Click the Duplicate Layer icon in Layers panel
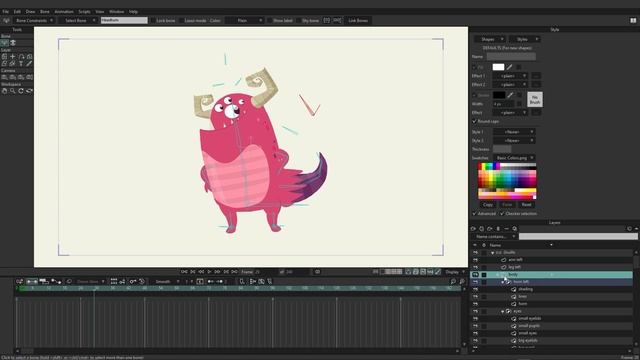 [482, 229]
